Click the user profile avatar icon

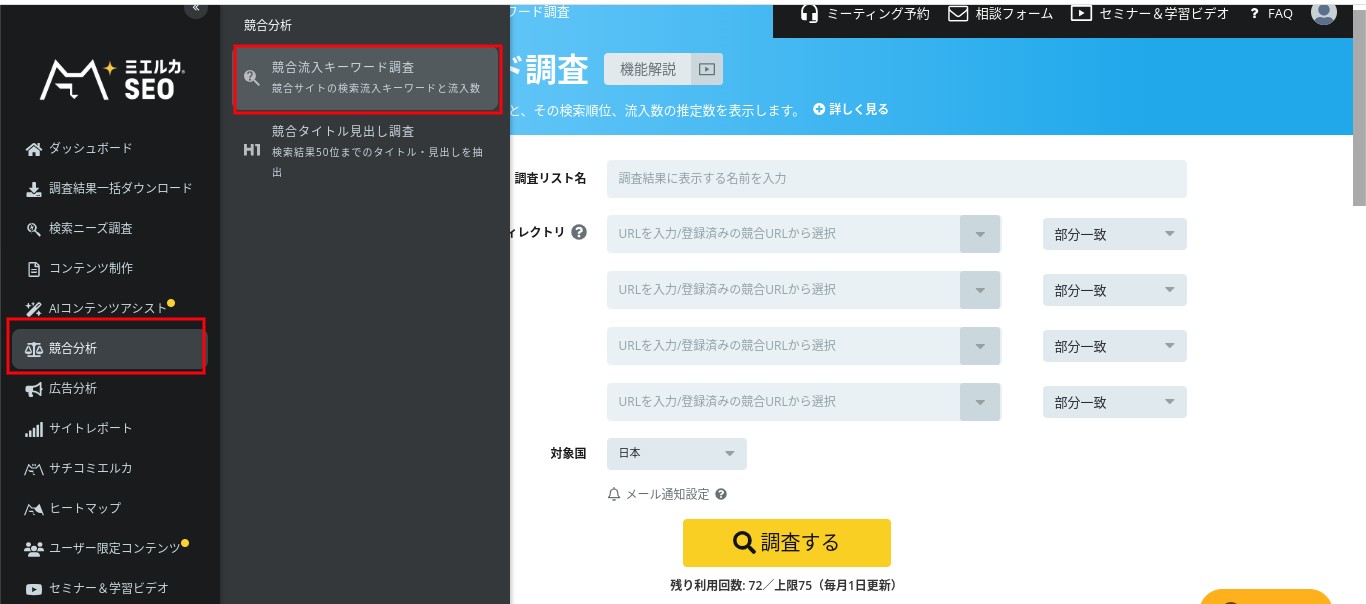(x=1323, y=13)
